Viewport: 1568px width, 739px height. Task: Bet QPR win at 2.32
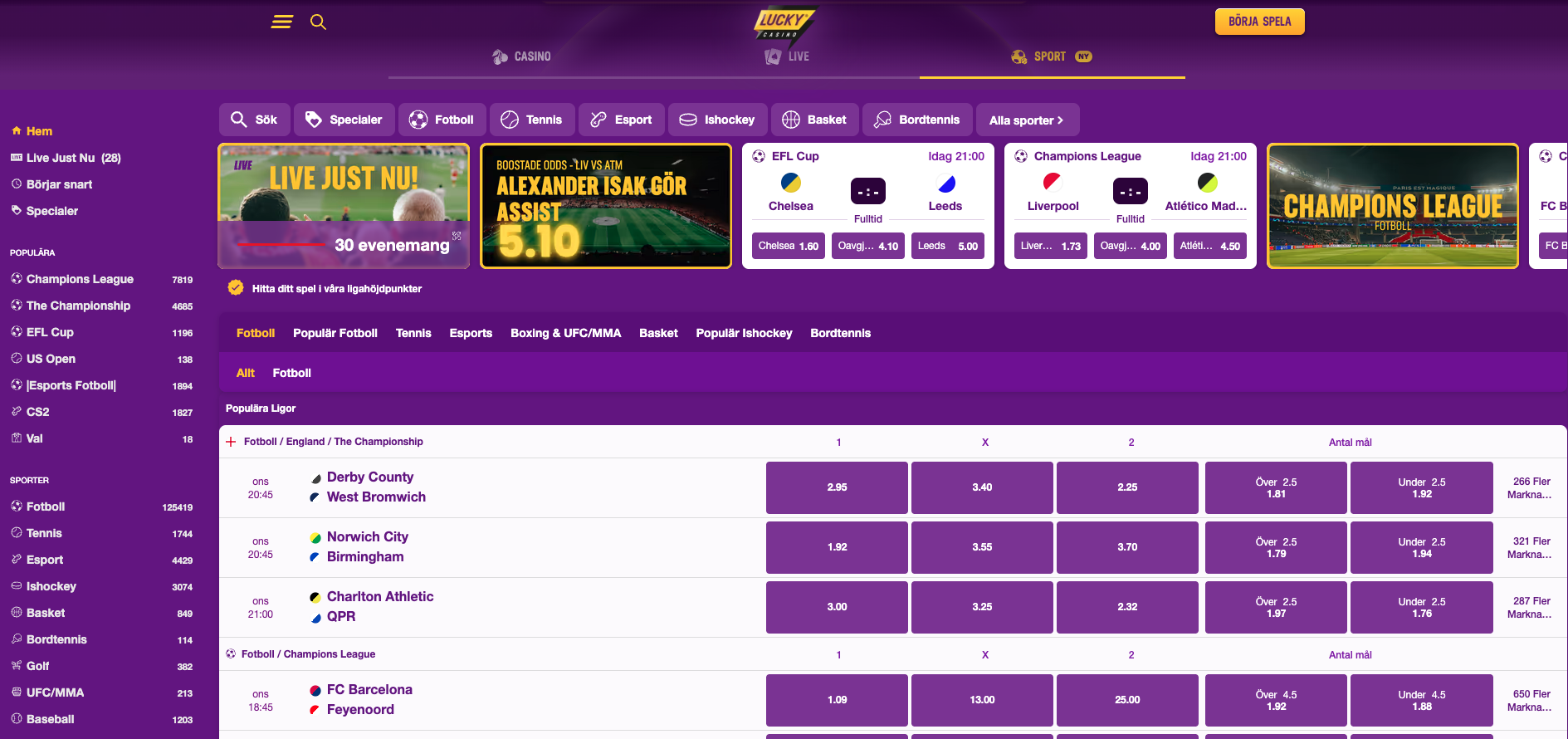(x=1127, y=607)
